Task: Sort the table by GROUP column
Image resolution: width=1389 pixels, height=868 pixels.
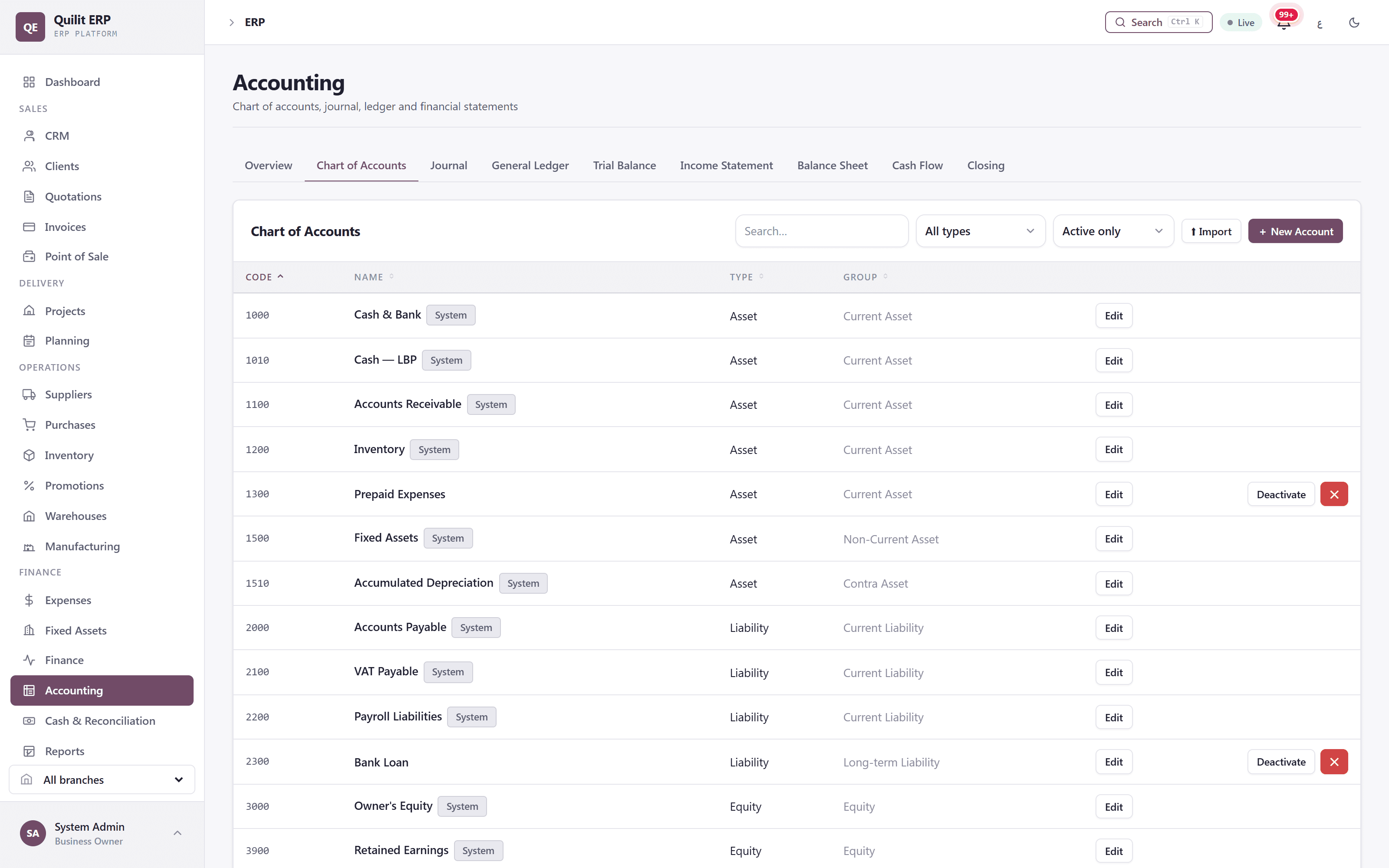Action: tap(866, 277)
